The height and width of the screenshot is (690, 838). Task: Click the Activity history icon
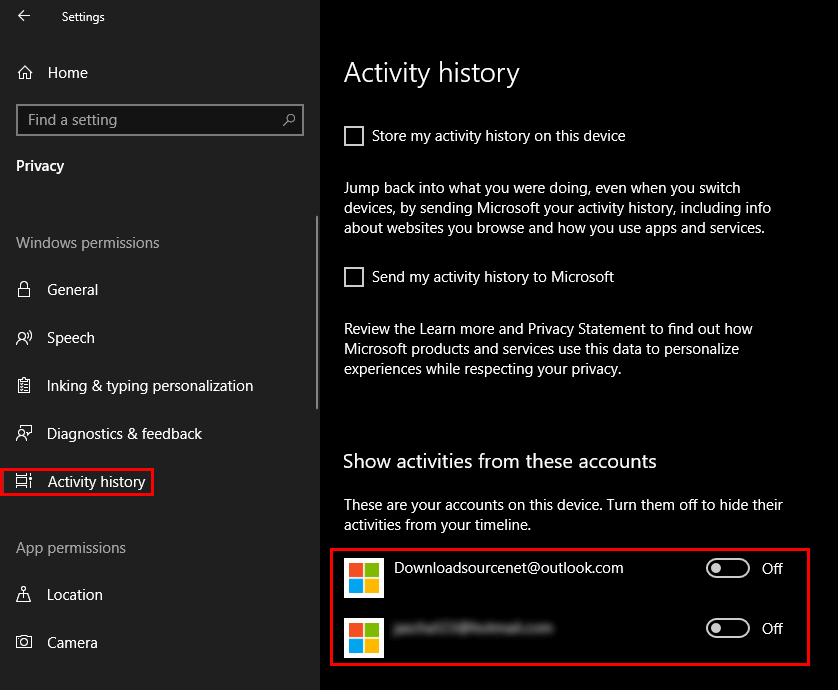coord(24,481)
